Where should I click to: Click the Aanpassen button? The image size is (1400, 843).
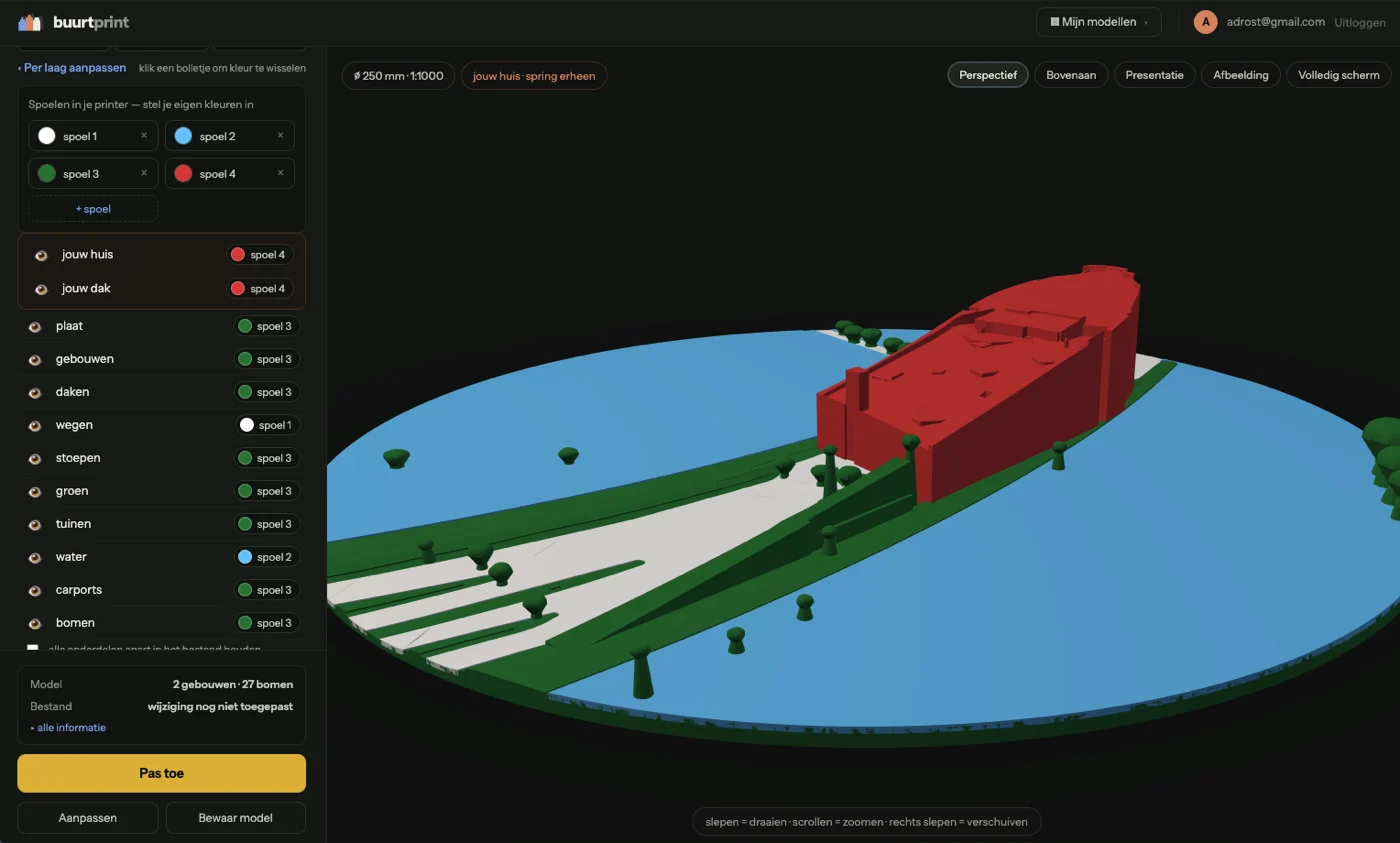coord(88,817)
